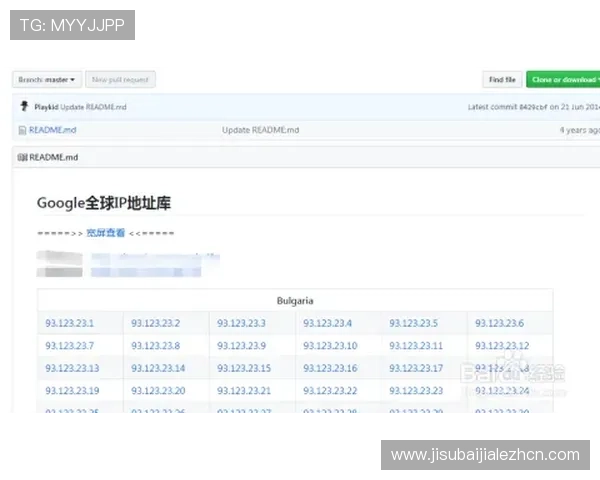
Task: Open IP address 93.123.23.19
Action: pos(72,391)
